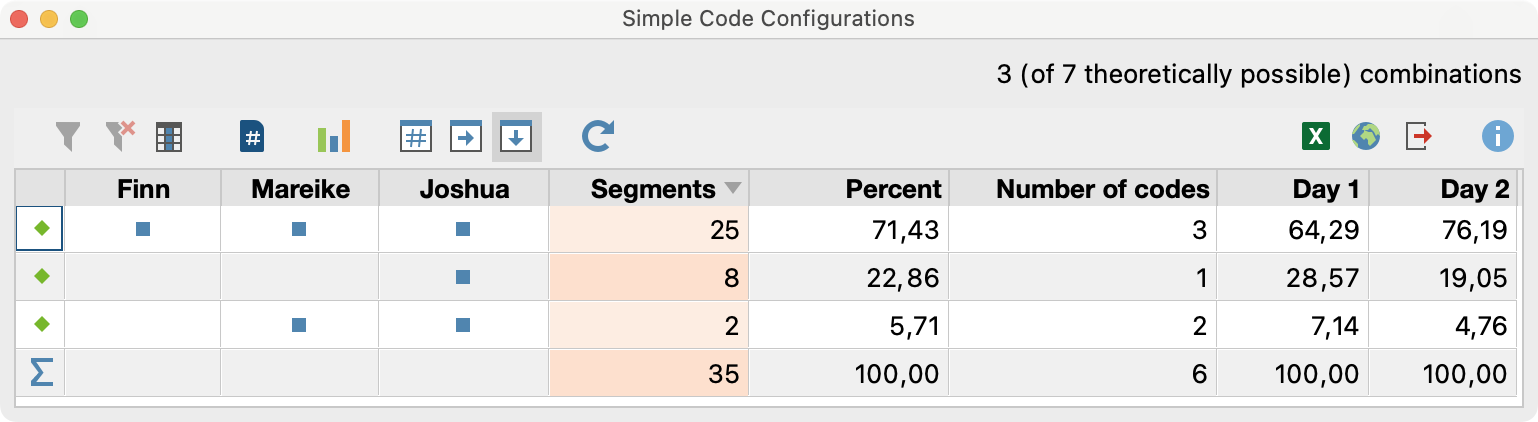Screen dimensions: 1538x422
Task: Export the table to Excel
Action: point(1316,137)
